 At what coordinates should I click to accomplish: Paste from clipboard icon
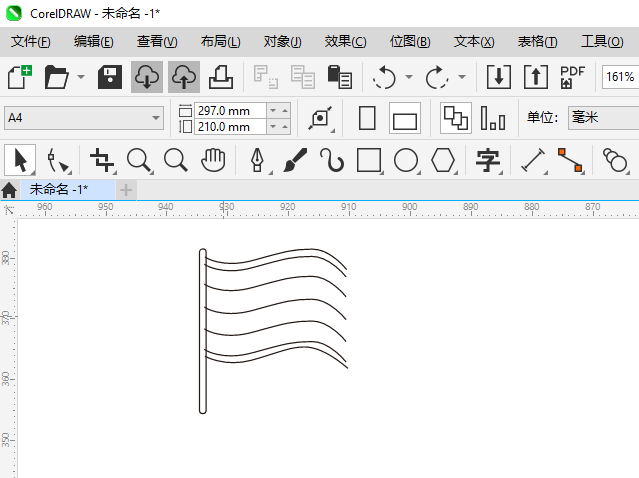click(339, 77)
